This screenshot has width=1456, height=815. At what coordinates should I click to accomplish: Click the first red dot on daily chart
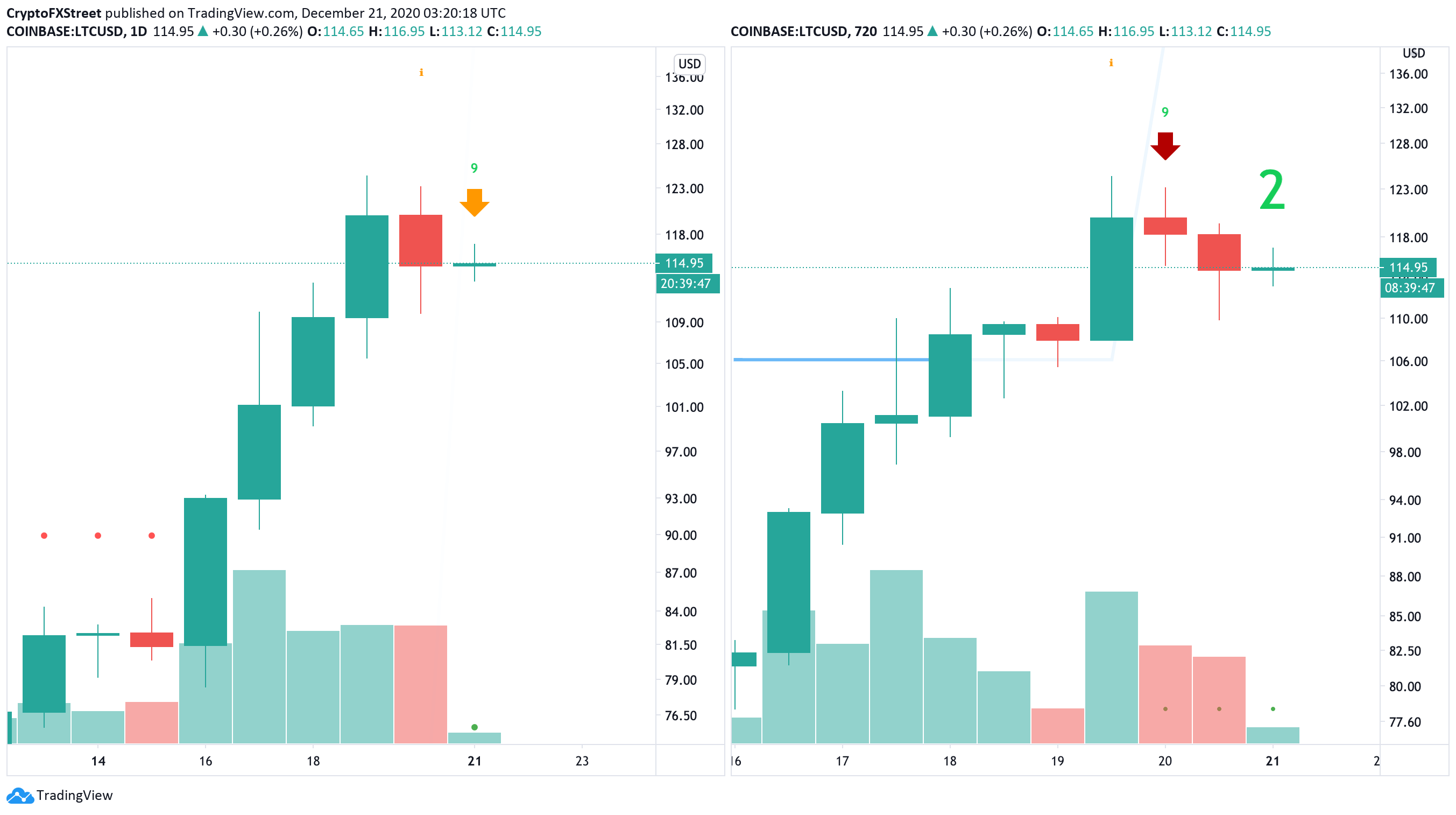[x=44, y=535]
